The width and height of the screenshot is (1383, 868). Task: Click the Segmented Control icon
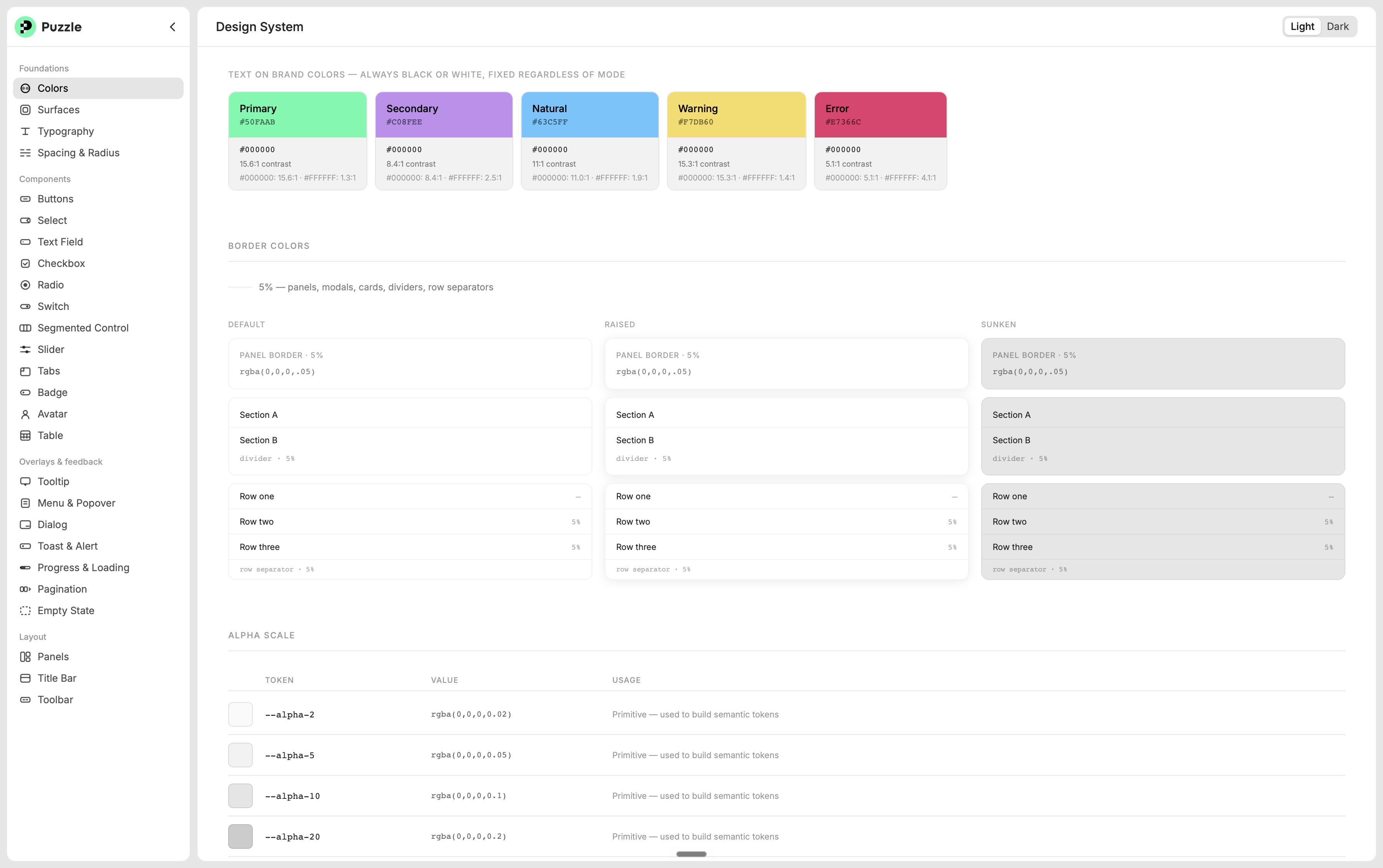click(x=25, y=328)
